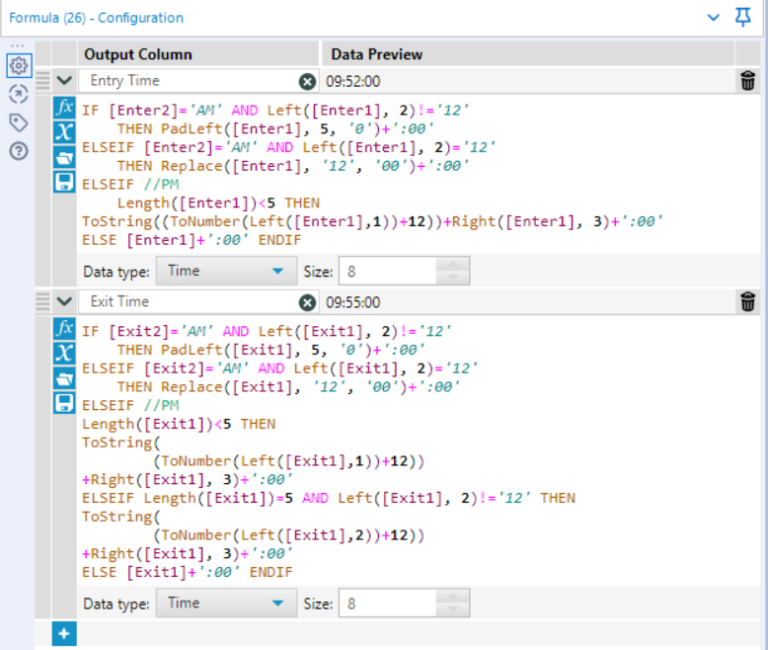Open functions list for Exit Time
Screen dimensions: 768x650
[64, 328]
